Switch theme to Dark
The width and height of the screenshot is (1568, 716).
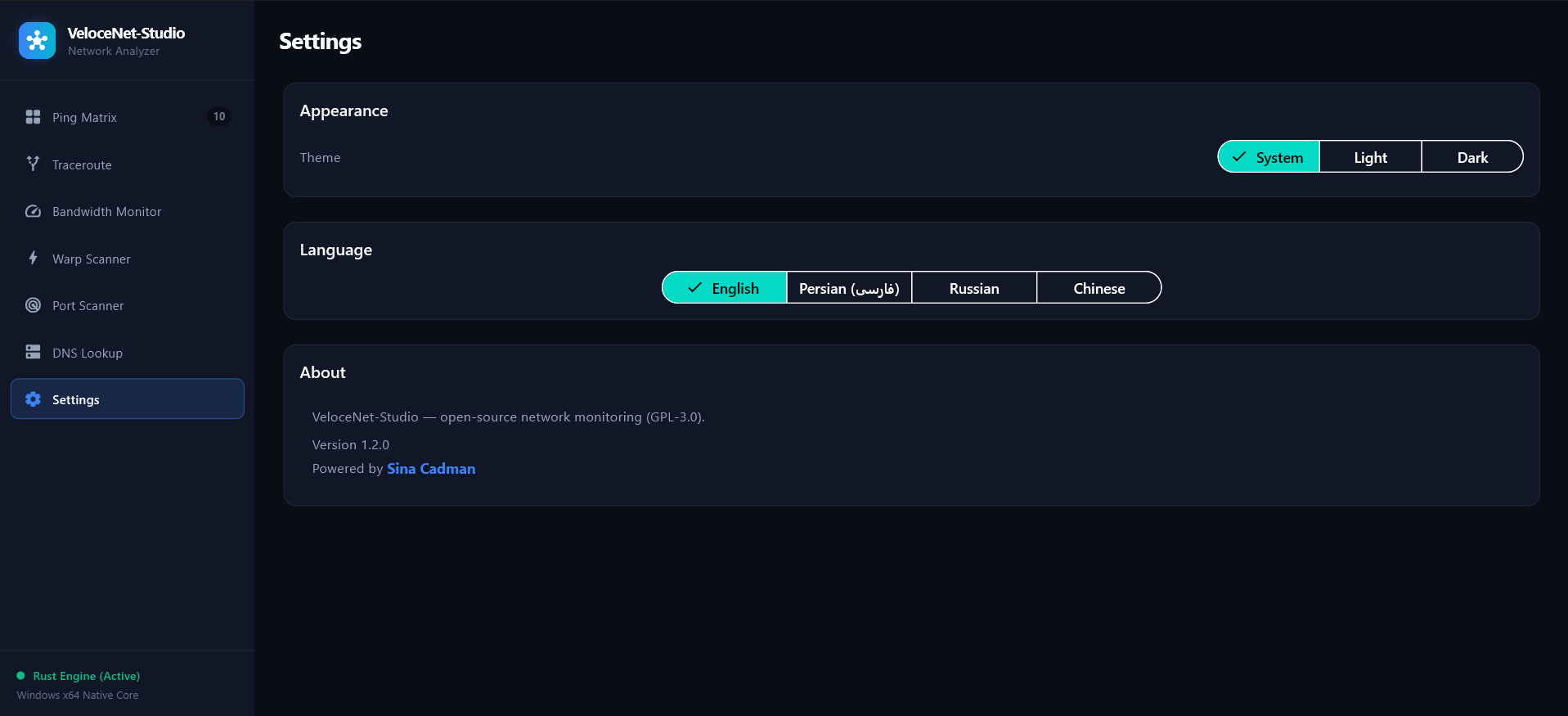[1472, 157]
